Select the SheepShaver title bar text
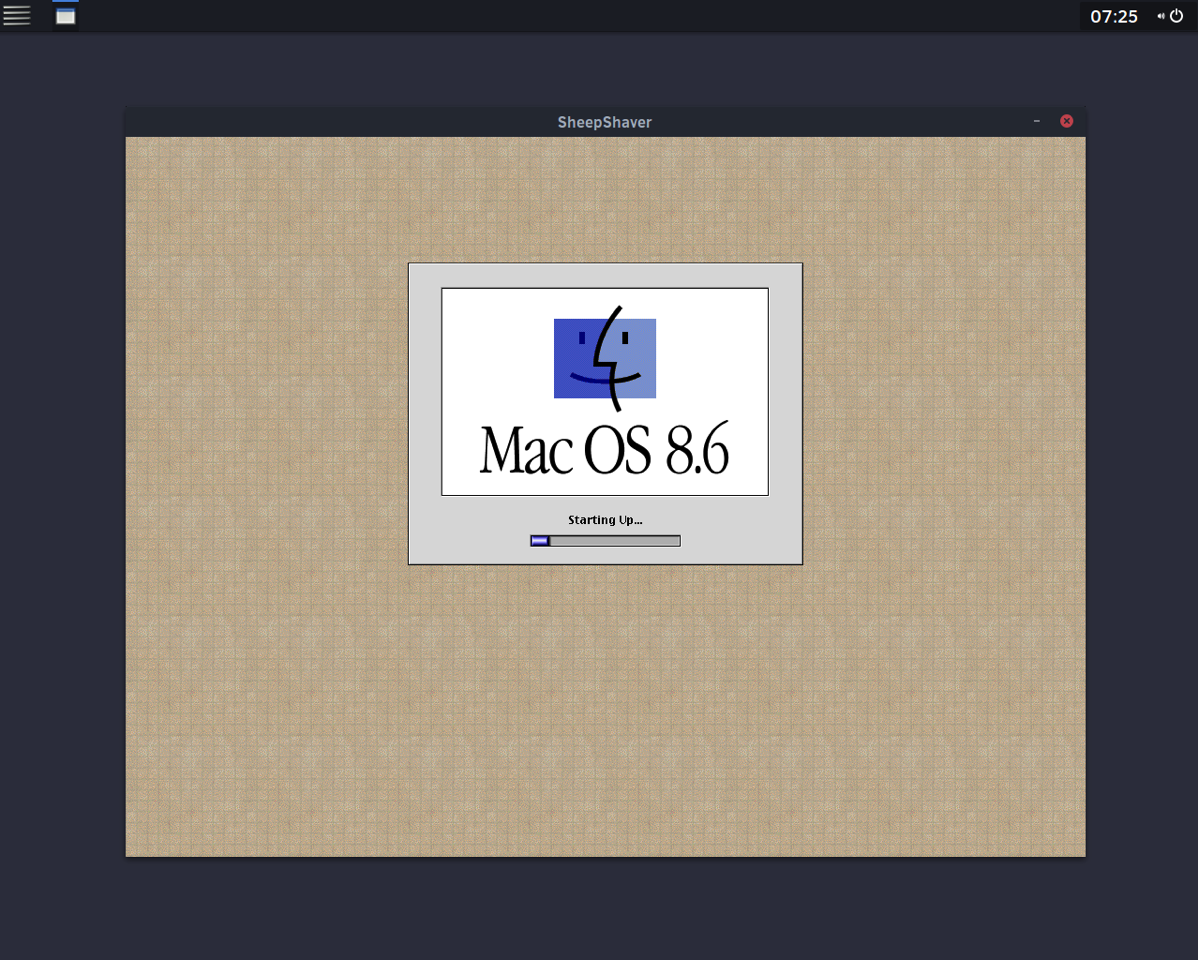Image resolution: width=1198 pixels, height=960 pixels. 604,122
